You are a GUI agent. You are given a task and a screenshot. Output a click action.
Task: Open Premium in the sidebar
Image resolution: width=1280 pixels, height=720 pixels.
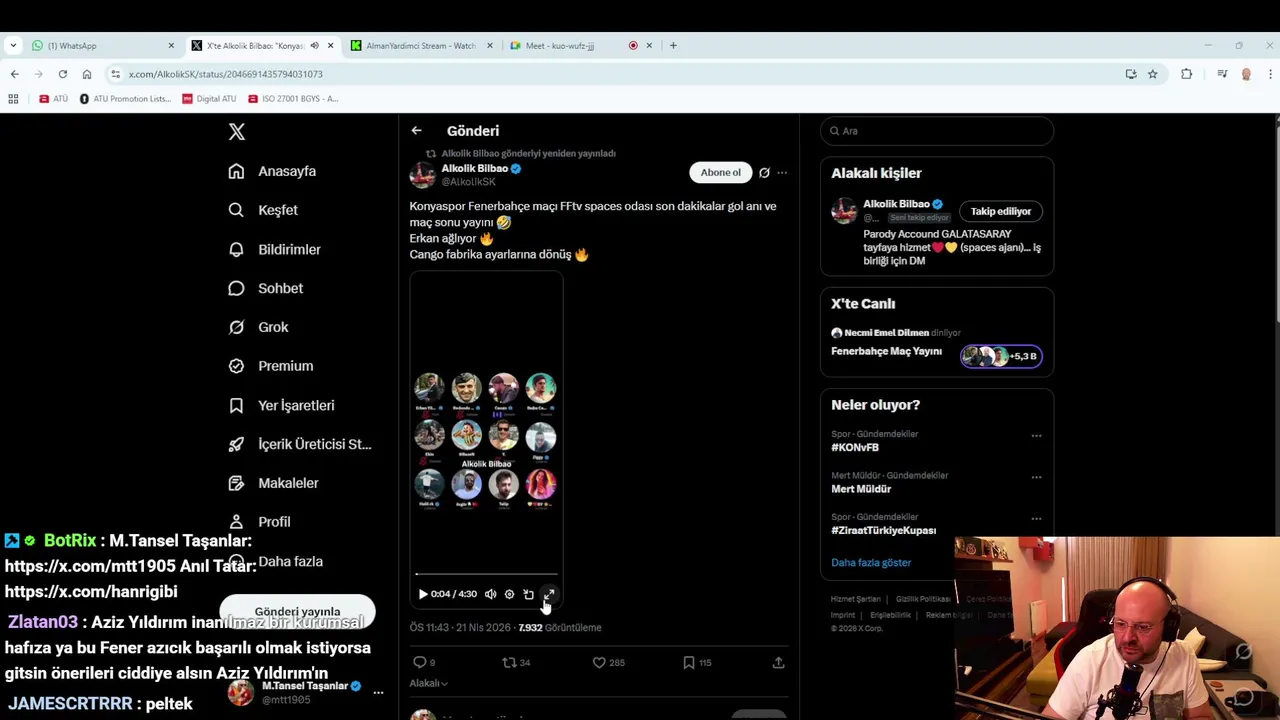click(270, 366)
